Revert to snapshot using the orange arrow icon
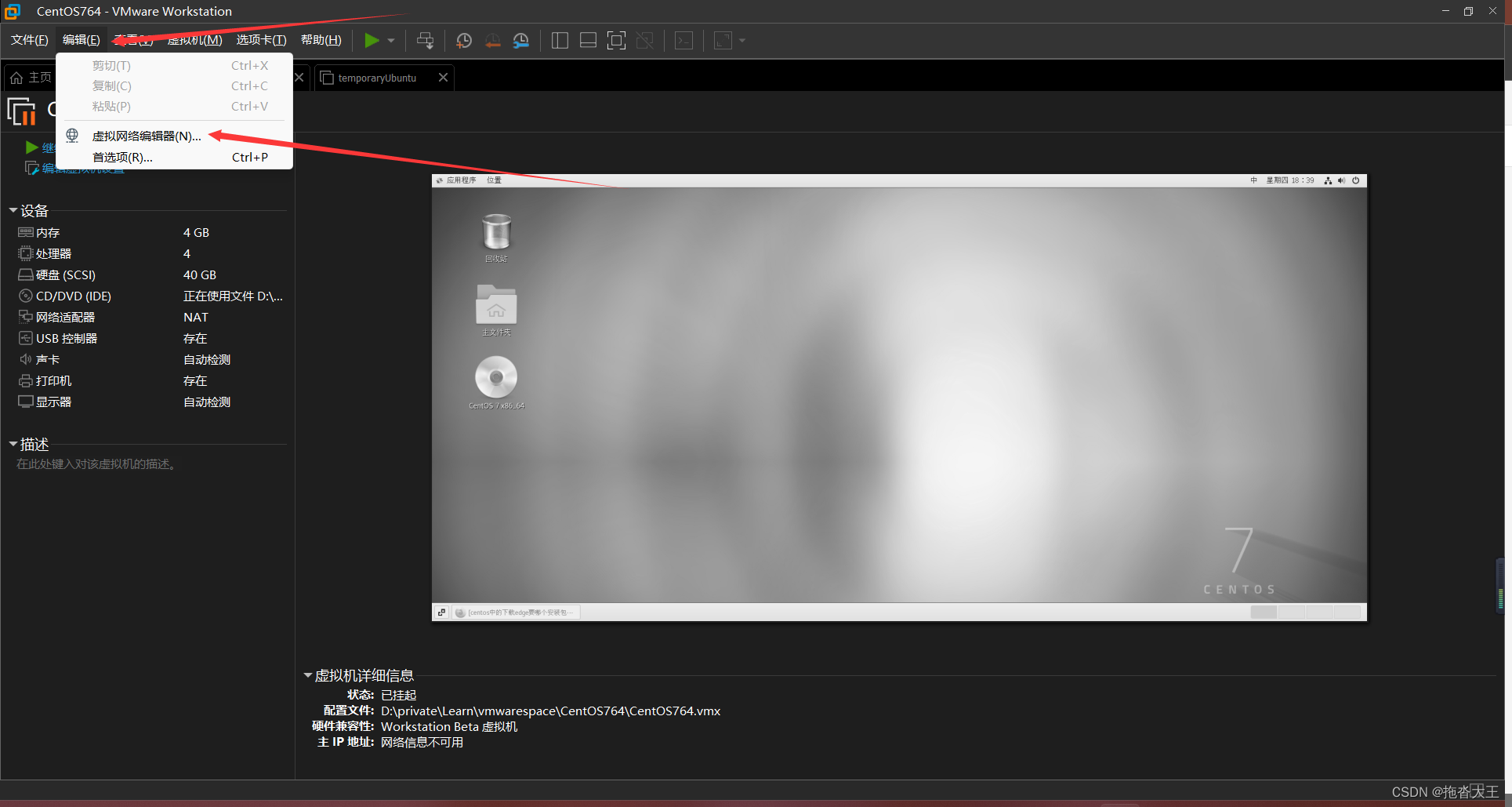Viewport: 1512px width, 807px height. coord(492,40)
